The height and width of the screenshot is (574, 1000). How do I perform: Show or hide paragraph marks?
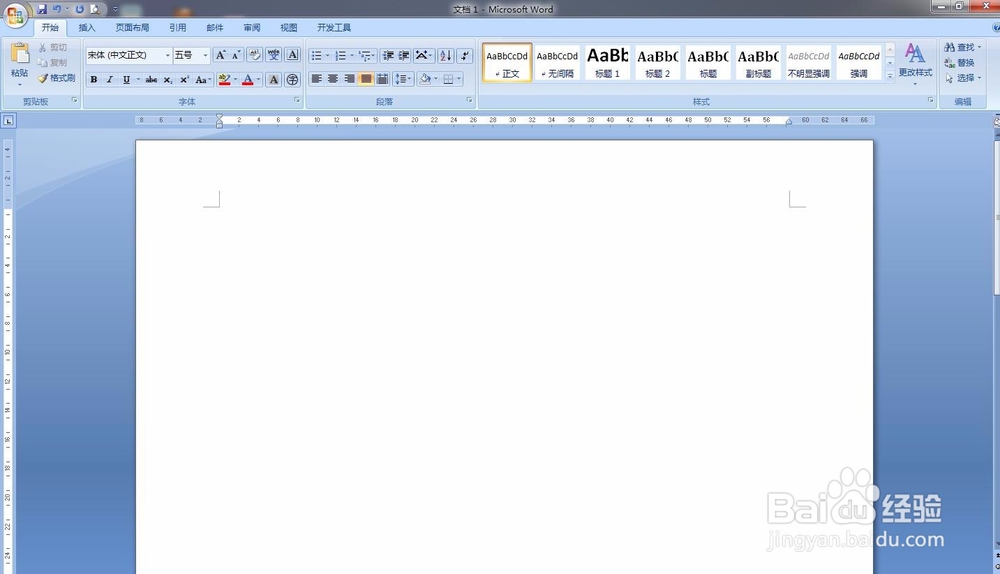coord(465,55)
